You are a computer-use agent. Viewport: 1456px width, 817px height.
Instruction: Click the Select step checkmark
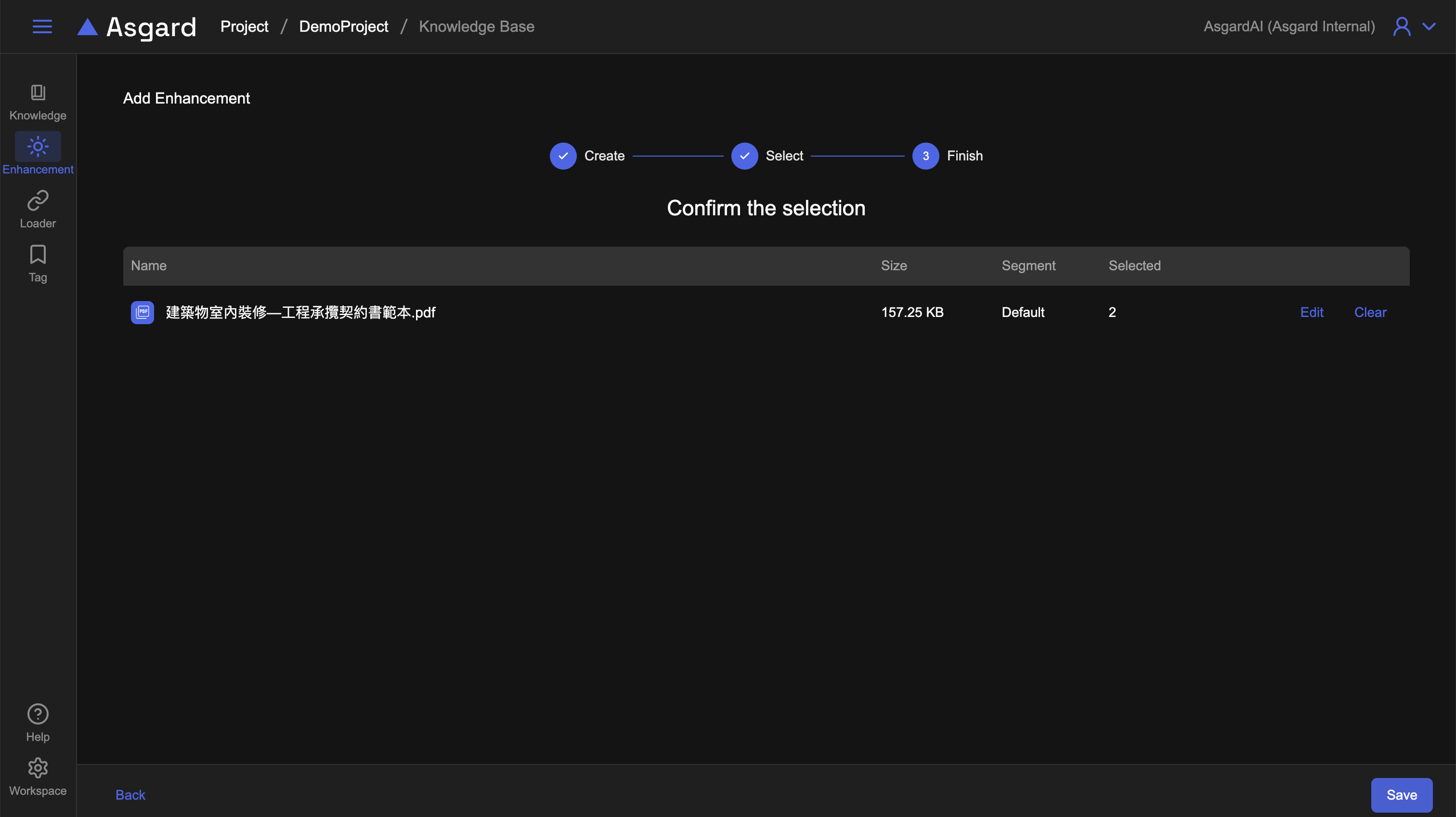[744, 156]
